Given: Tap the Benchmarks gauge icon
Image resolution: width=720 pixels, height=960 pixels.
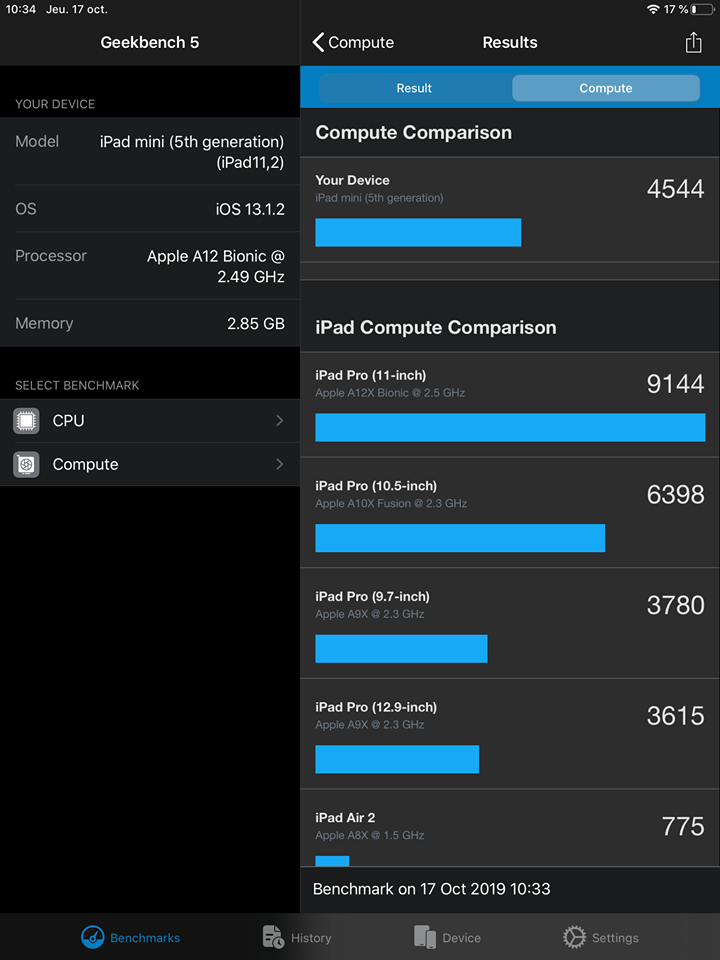Looking at the screenshot, I should [x=93, y=937].
